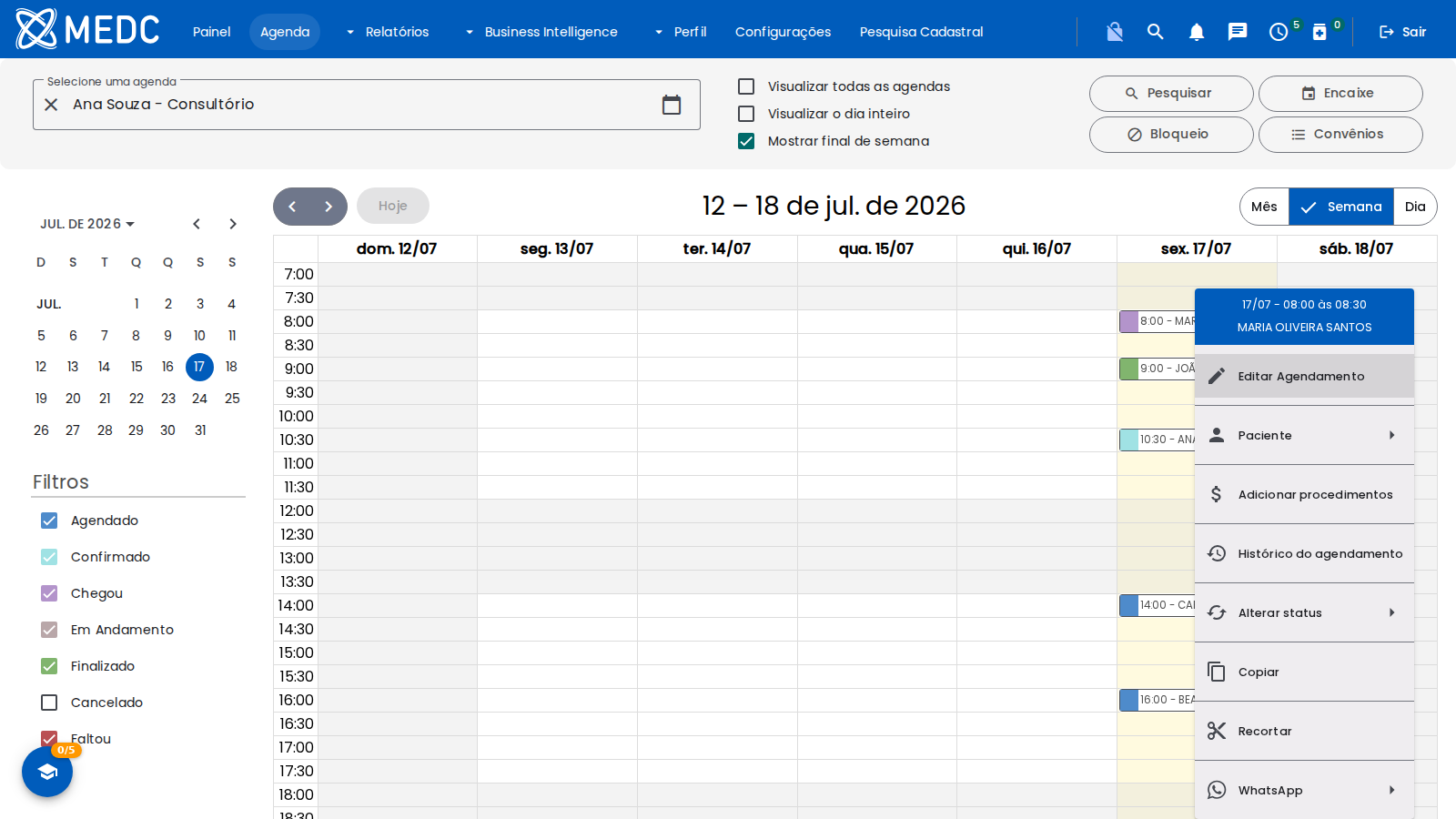Screen dimensions: 1456x819
Task: Click copy icon beside Copiar
Action: pyautogui.click(x=1217, y=672)
